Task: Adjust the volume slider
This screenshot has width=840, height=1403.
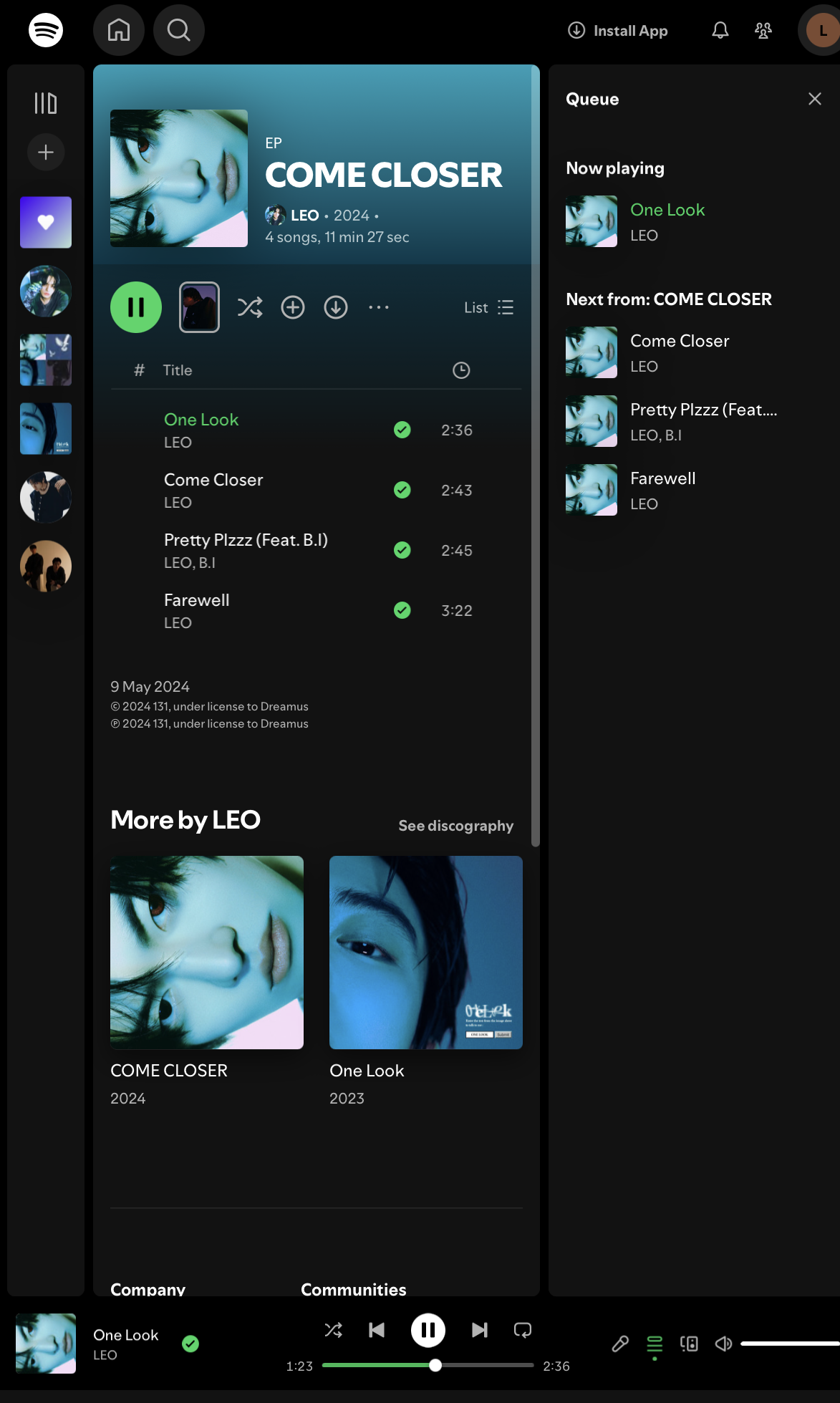Action: point(790,1344)
